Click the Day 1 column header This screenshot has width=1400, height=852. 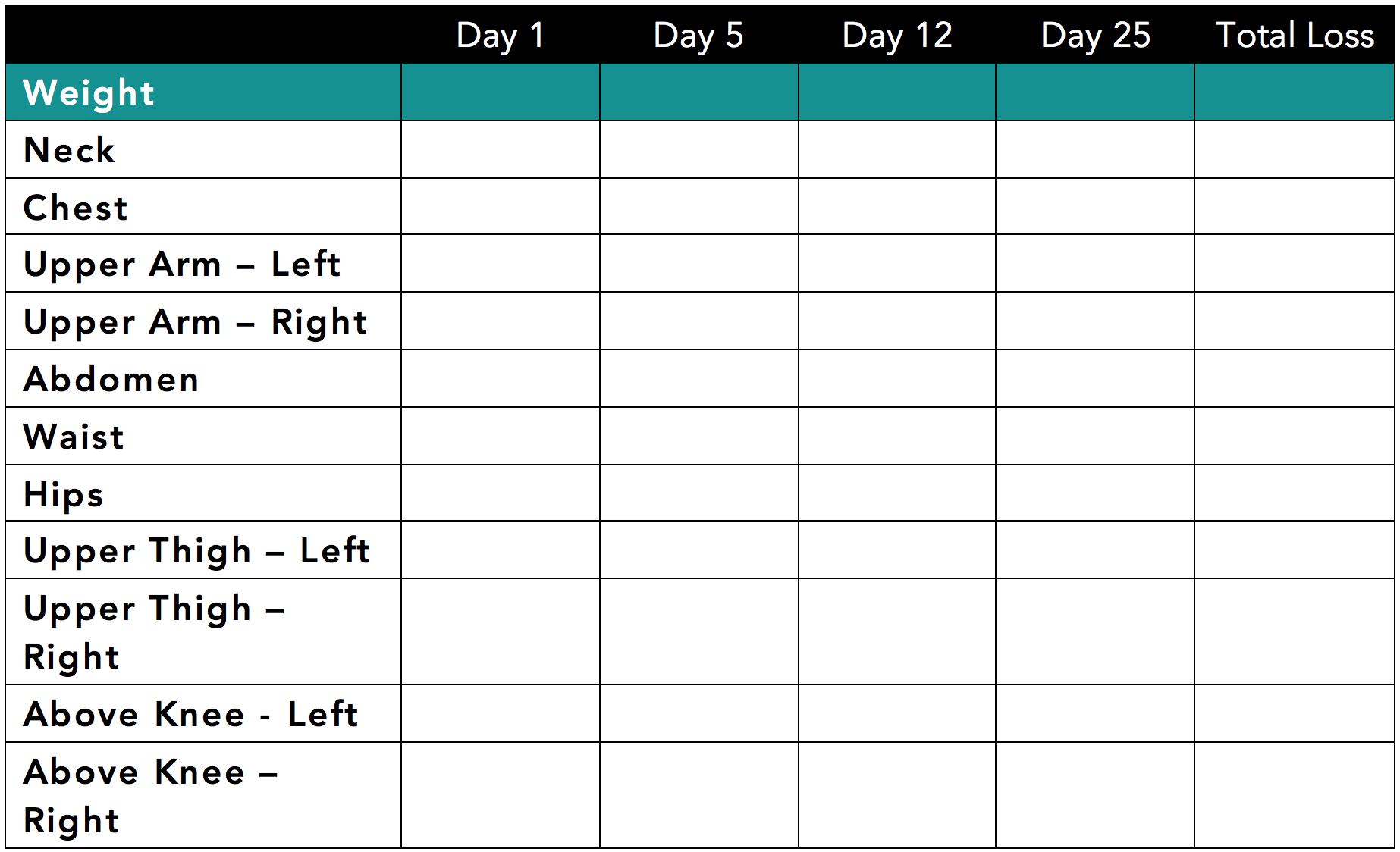(x=501, y=36)
